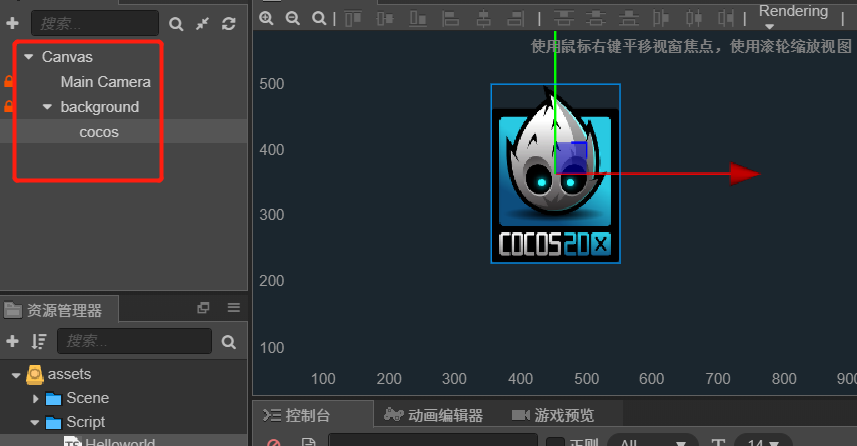Click the red X-axis gizmo arrow
Image resolution: width=857 pixels, height=446 pixels.
tap(744, 174)
